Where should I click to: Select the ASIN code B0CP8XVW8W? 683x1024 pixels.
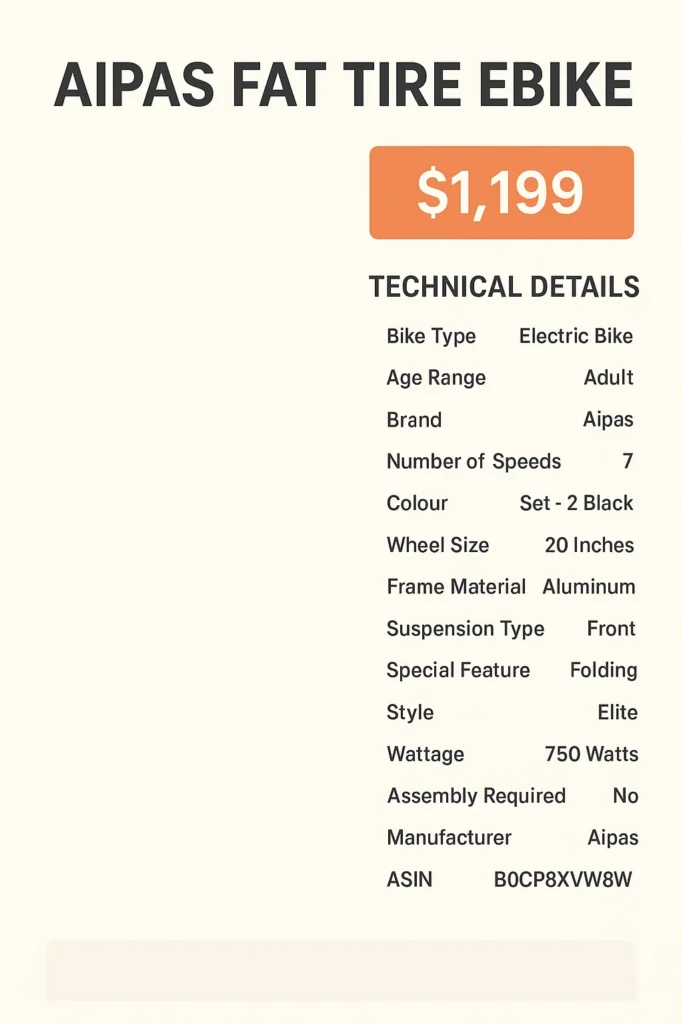(563, 880)
